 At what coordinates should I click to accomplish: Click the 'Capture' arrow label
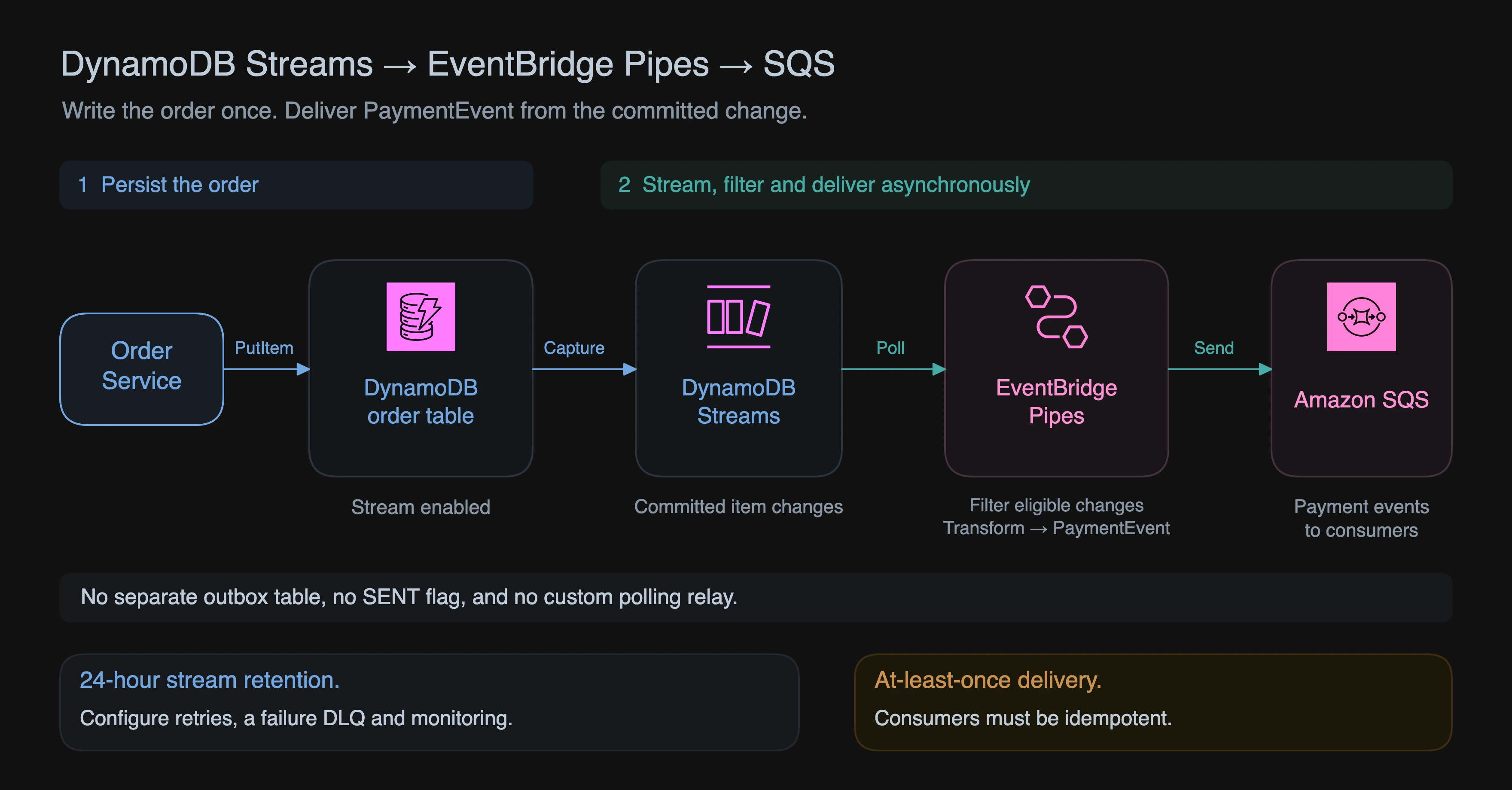point(574,348)
